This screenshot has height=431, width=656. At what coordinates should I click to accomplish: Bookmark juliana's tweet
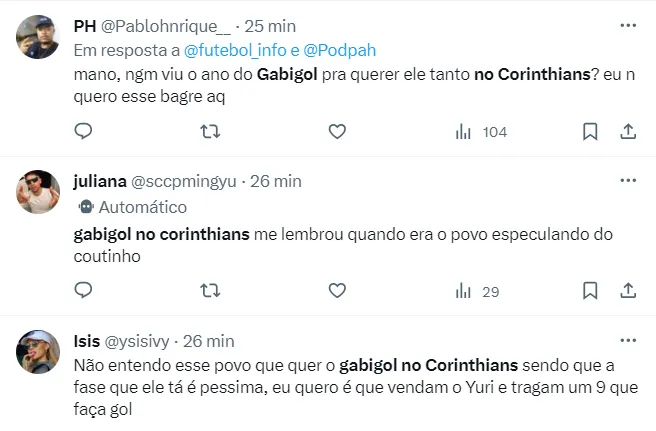(x=590, y=290)
